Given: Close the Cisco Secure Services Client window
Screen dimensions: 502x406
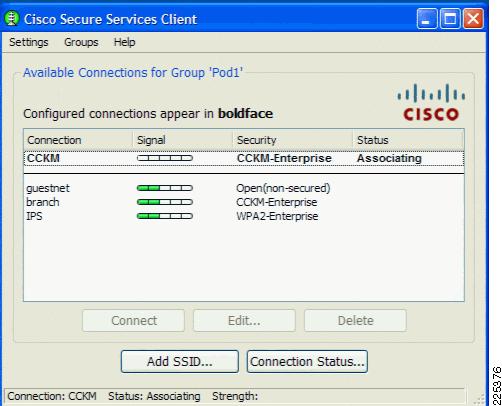Looking at the screenshot, I should (x=473, y=19).
